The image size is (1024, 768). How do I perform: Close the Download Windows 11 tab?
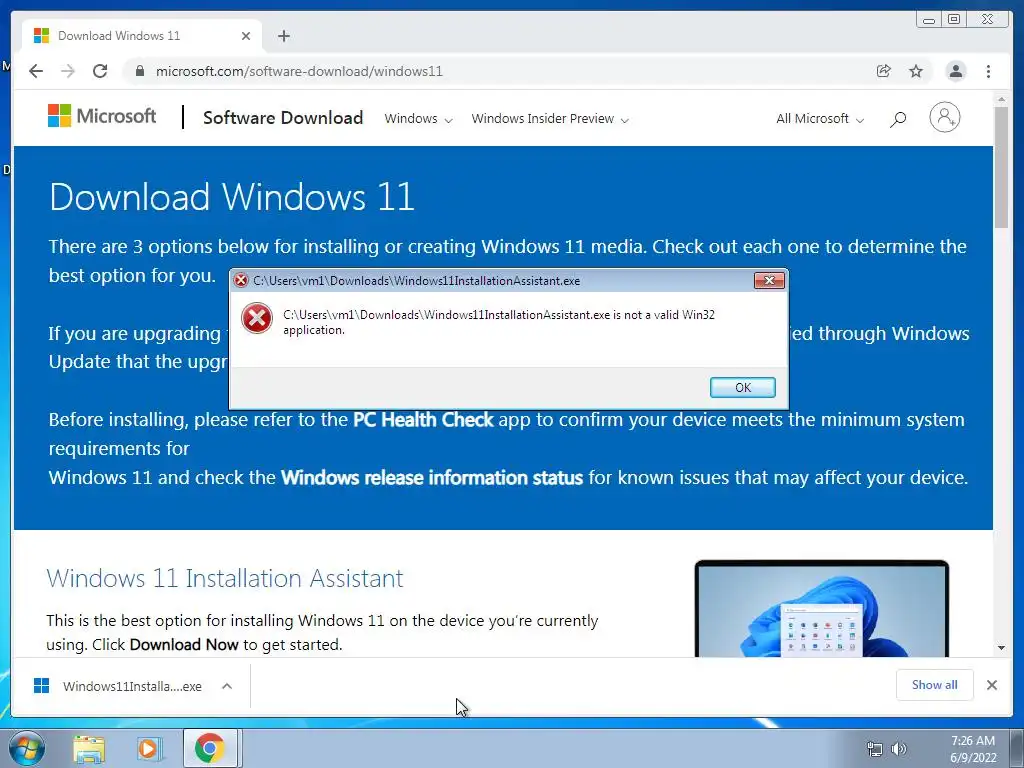[x=246, y=36]
